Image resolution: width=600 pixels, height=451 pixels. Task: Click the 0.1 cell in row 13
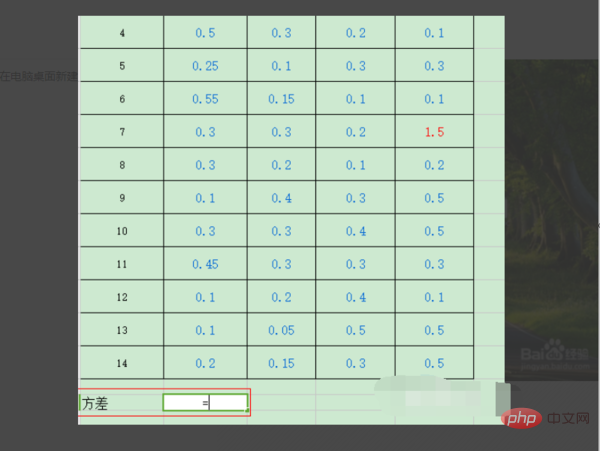[x=205, y=330]
